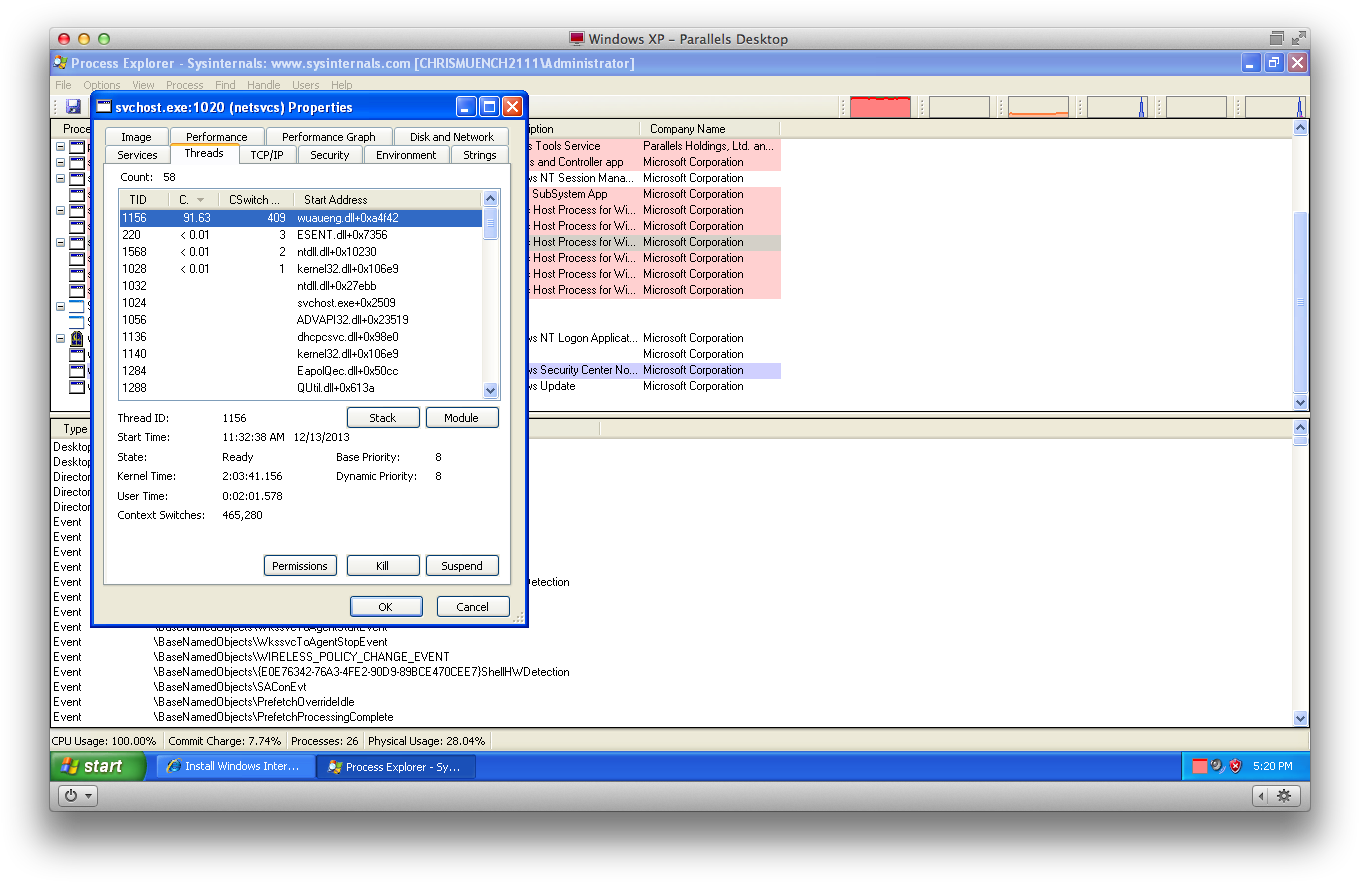Open the power button dropdown arrow
1359x882 pixels.
pos(87,795)
